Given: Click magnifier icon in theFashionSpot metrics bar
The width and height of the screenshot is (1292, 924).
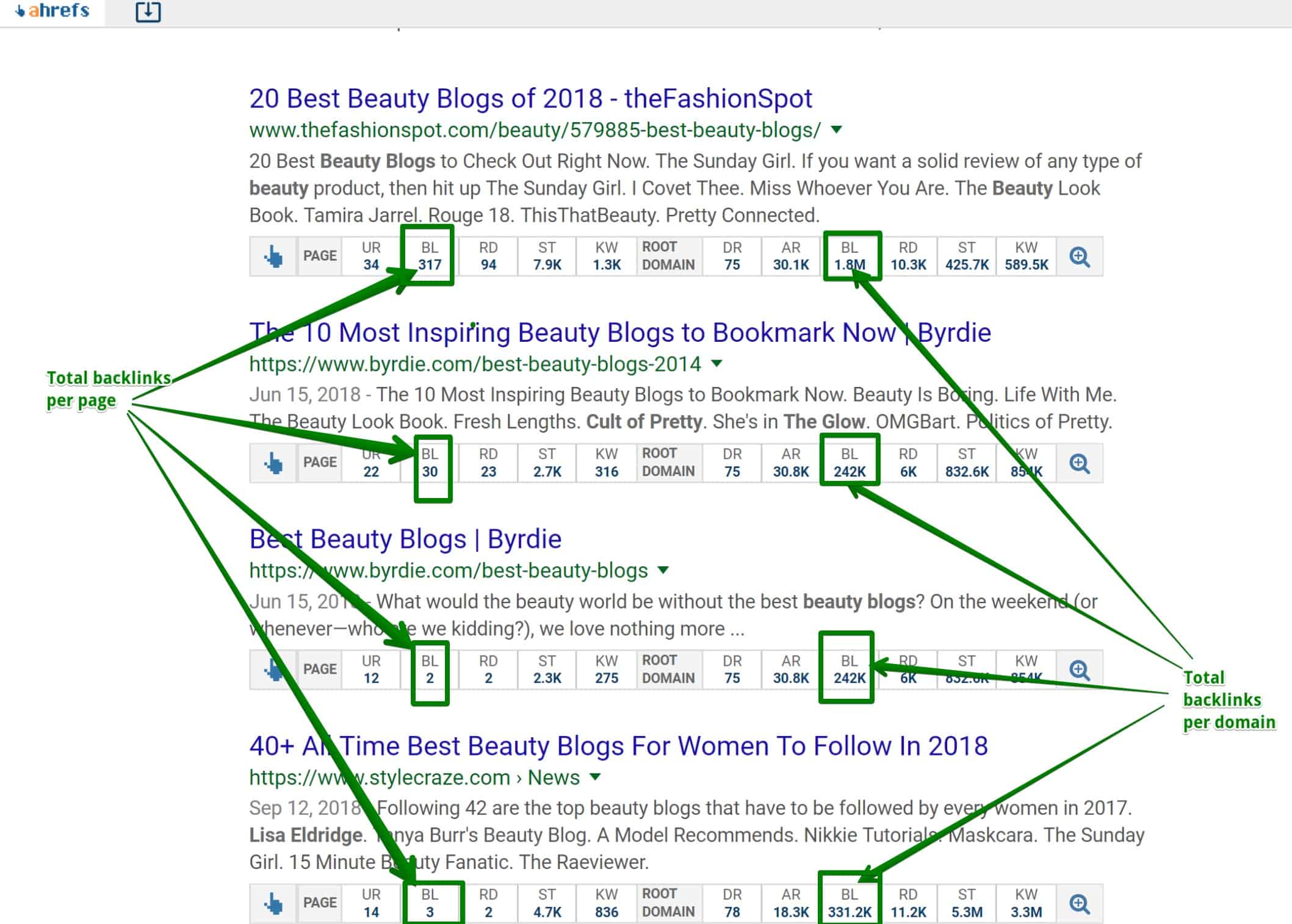Looking at the screenshot, I should click(x=1080, y=256).
